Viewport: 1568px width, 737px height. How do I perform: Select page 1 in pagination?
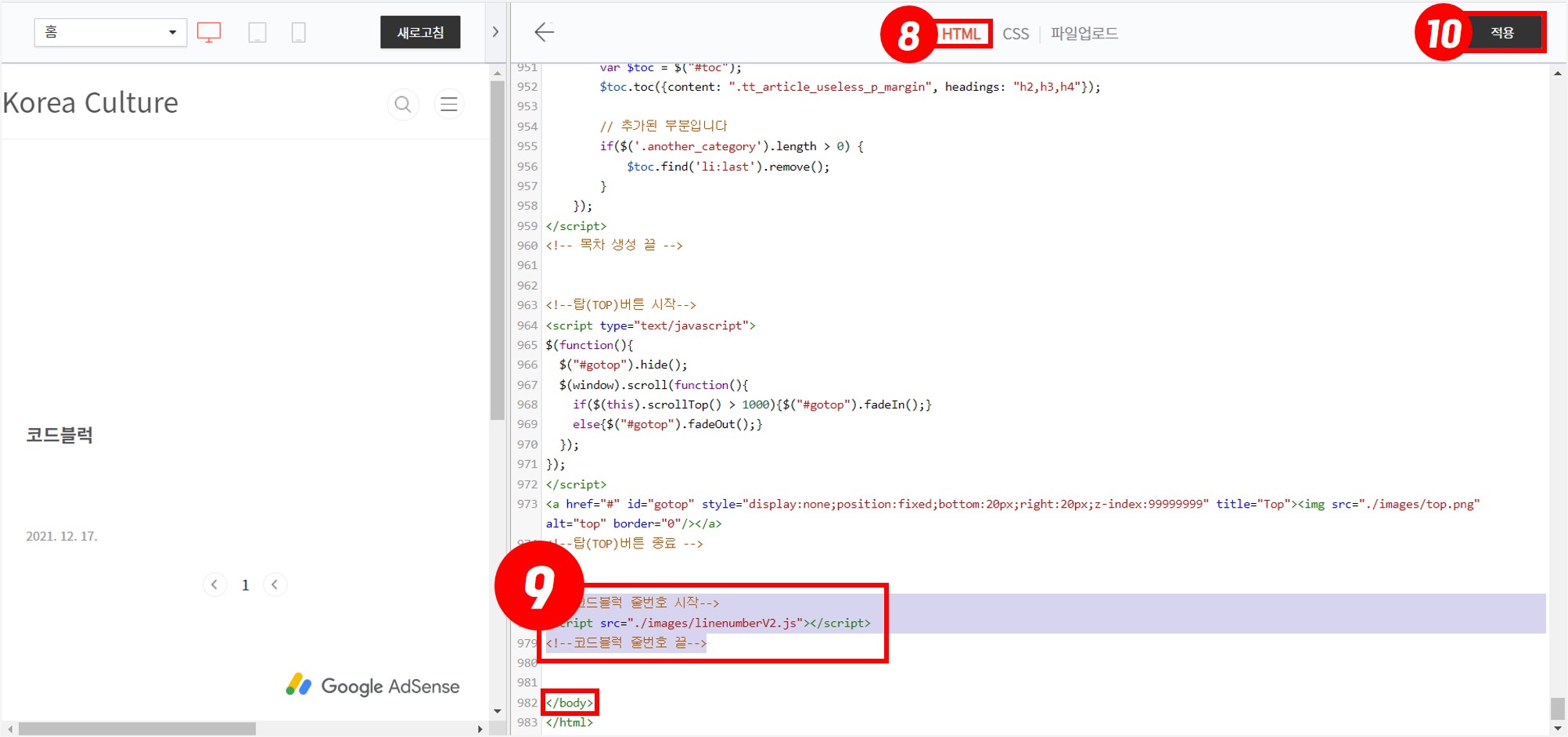pyautogui.click(x=245, y=585)
